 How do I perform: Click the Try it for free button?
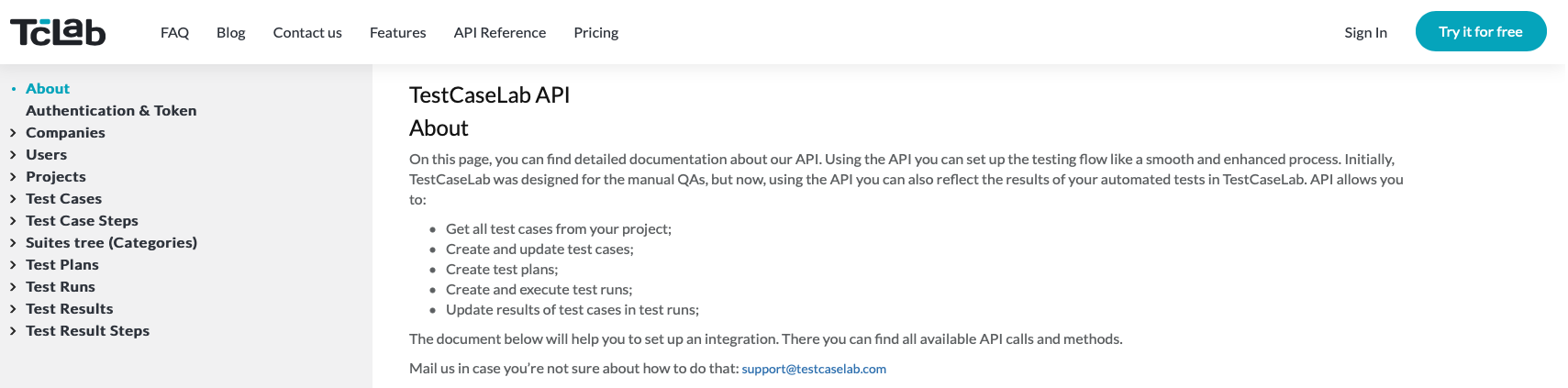1481,31
